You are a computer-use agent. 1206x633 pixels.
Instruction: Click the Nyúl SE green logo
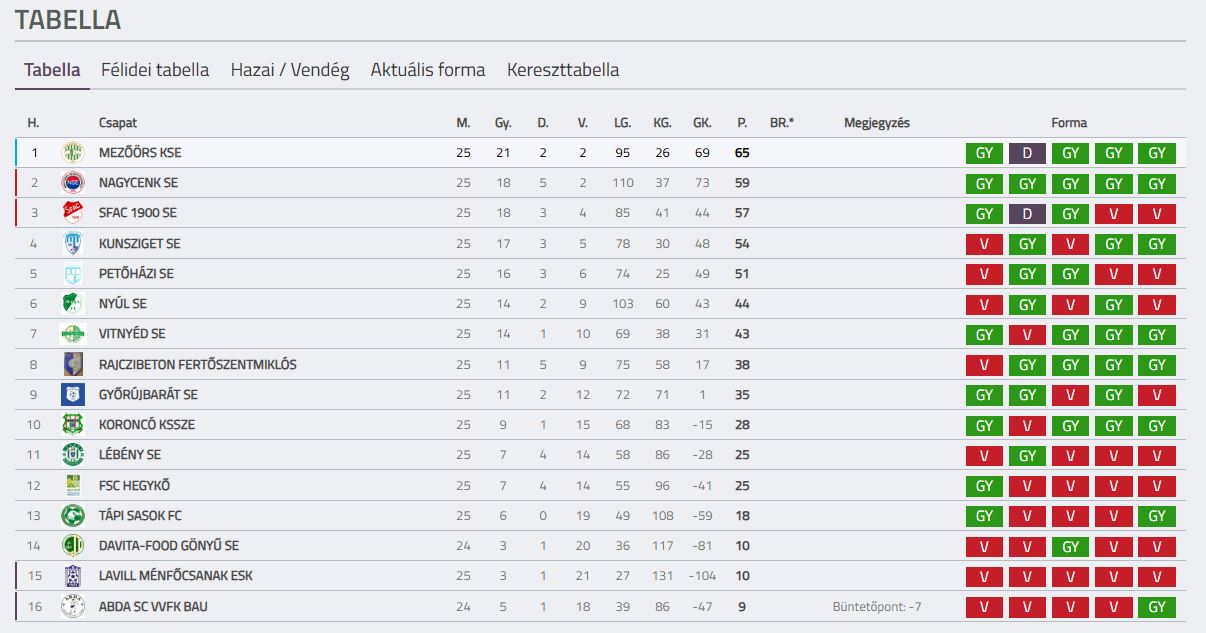(73, 304)
